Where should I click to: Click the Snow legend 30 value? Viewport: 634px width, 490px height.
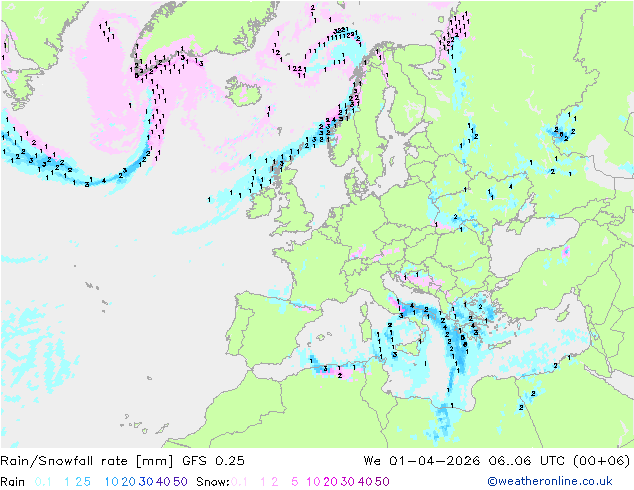pos(348,482)
